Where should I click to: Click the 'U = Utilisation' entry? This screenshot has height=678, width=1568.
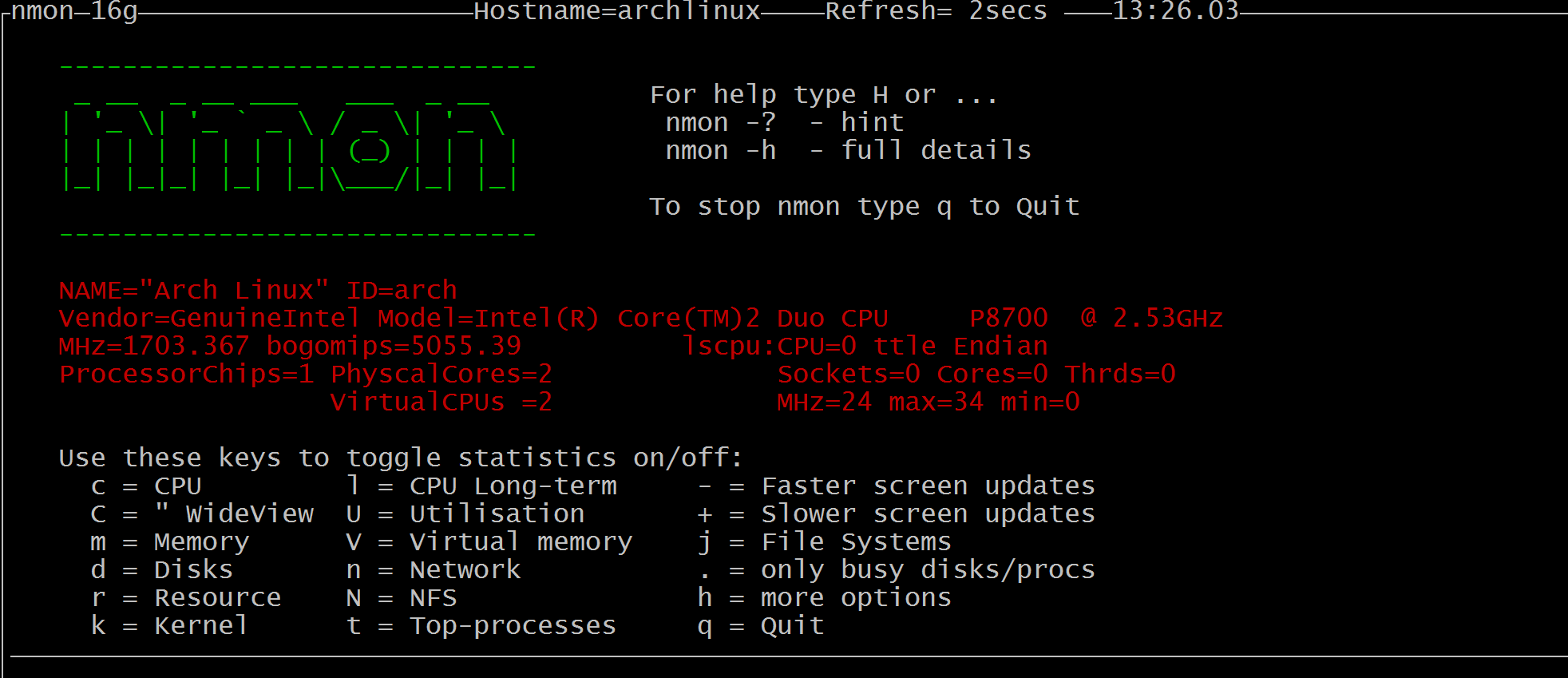465,513
